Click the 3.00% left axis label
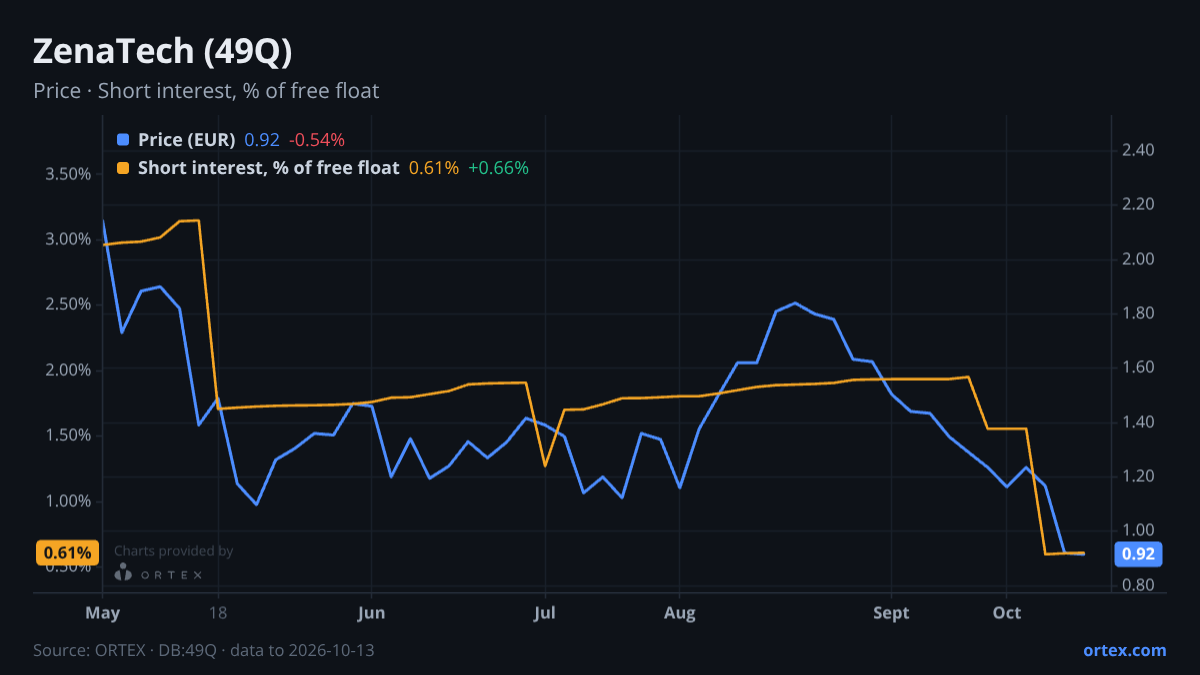This screenshot has width=1200, height=675. pyautogui.click(x=68, y=239)
